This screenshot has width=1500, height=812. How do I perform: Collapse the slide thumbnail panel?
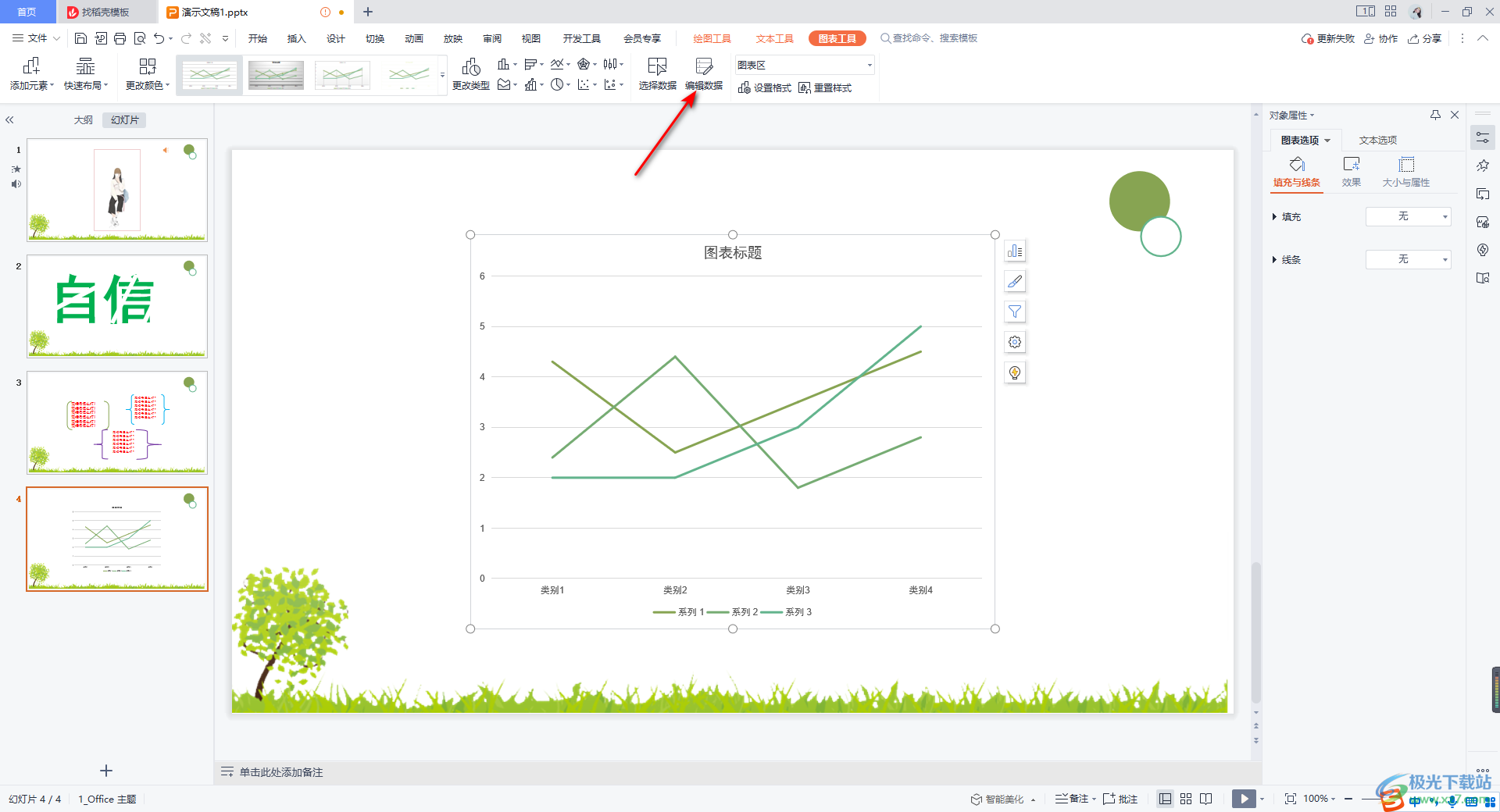tap(9, 120)
